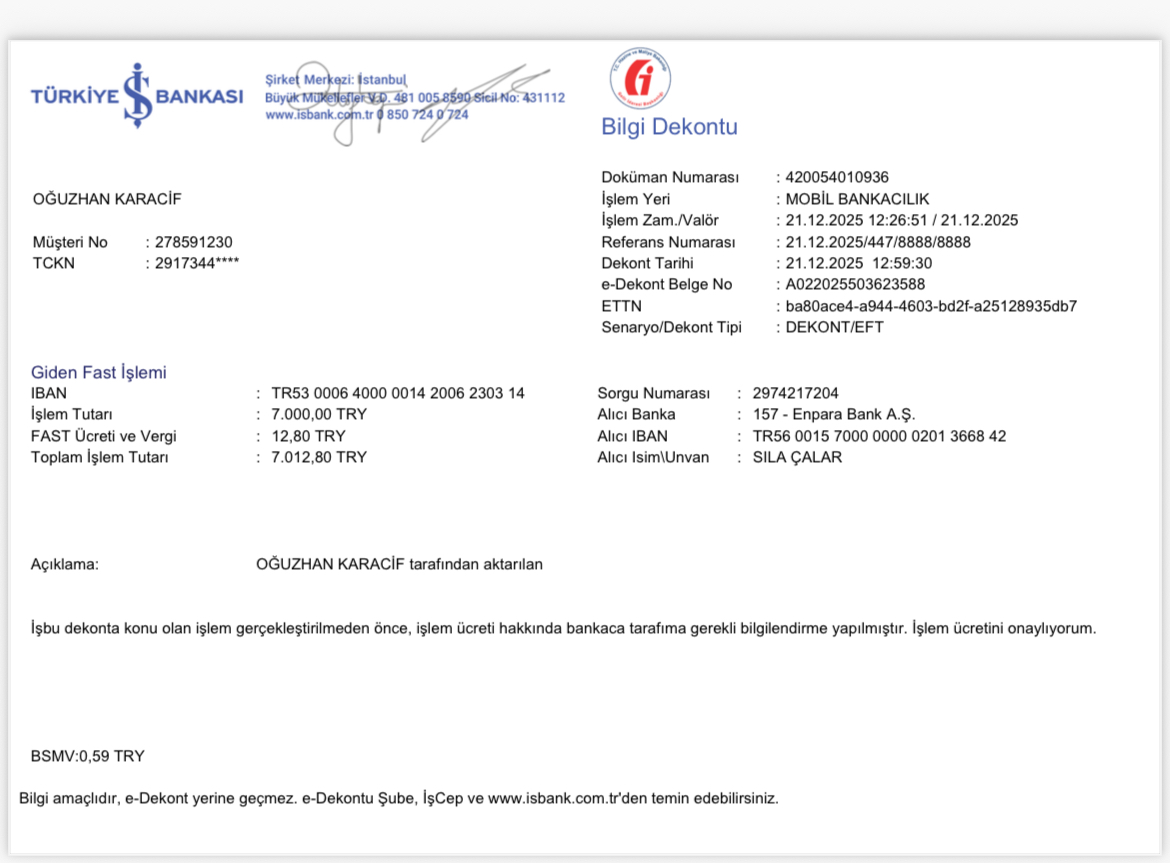Click the 'Sorgu Numarası' field label

[653, 393]
